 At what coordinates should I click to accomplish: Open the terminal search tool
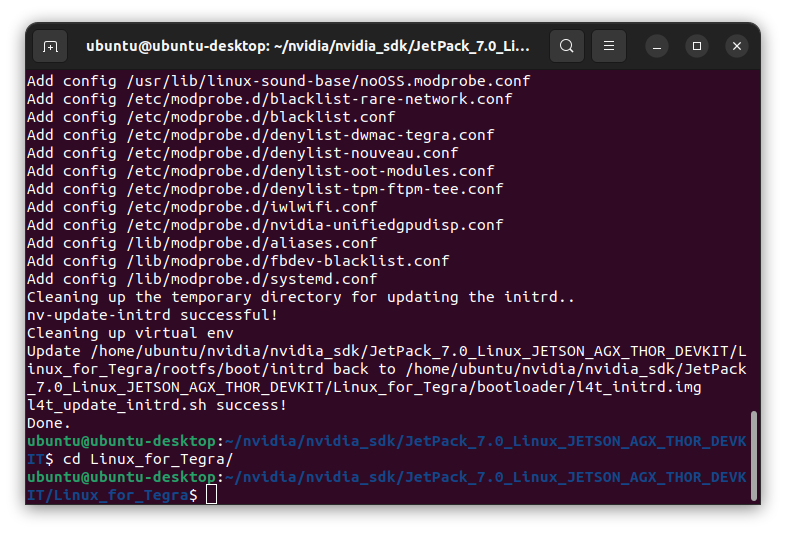coord(566,46)
